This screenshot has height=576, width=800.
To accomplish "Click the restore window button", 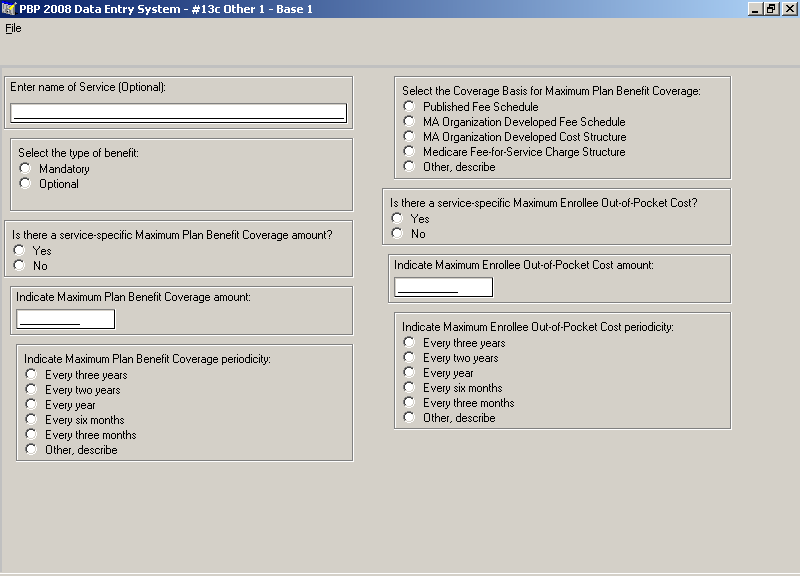I will click(771, 9).
